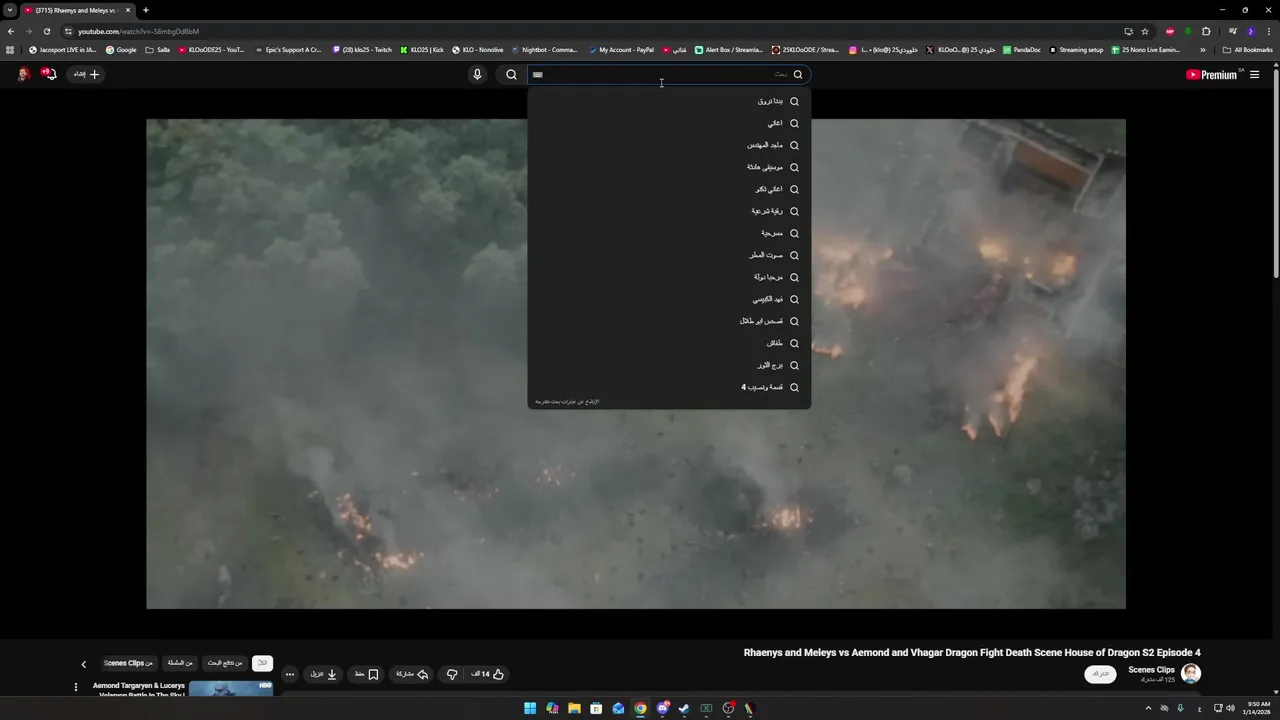Screen dimensions: 1280x720
Task: Click the Windows Start button
Action: click(530, 708)
